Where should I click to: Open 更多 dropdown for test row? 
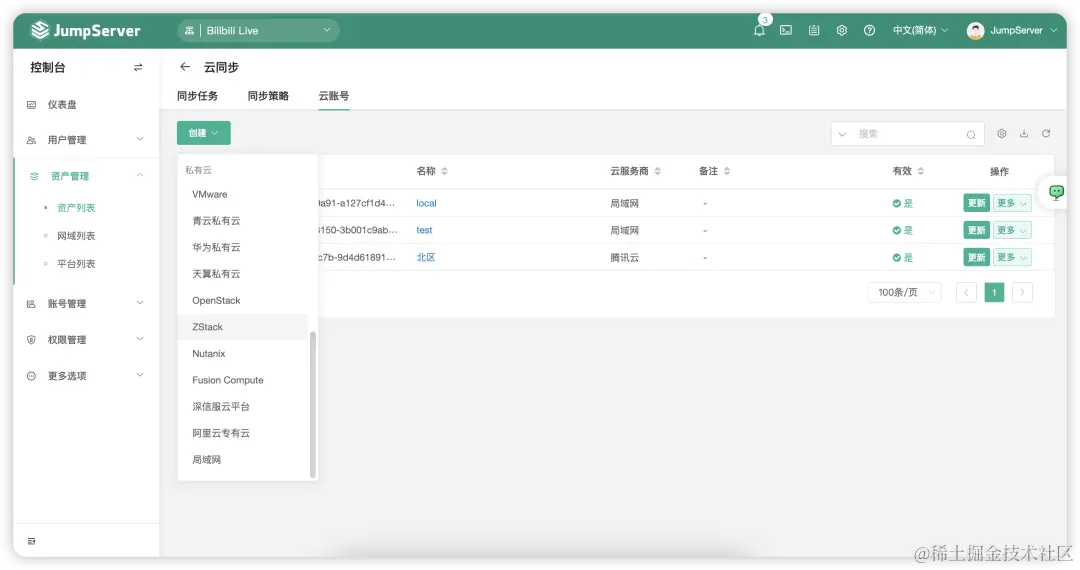pyautogui.click(x=1012, y=230)
